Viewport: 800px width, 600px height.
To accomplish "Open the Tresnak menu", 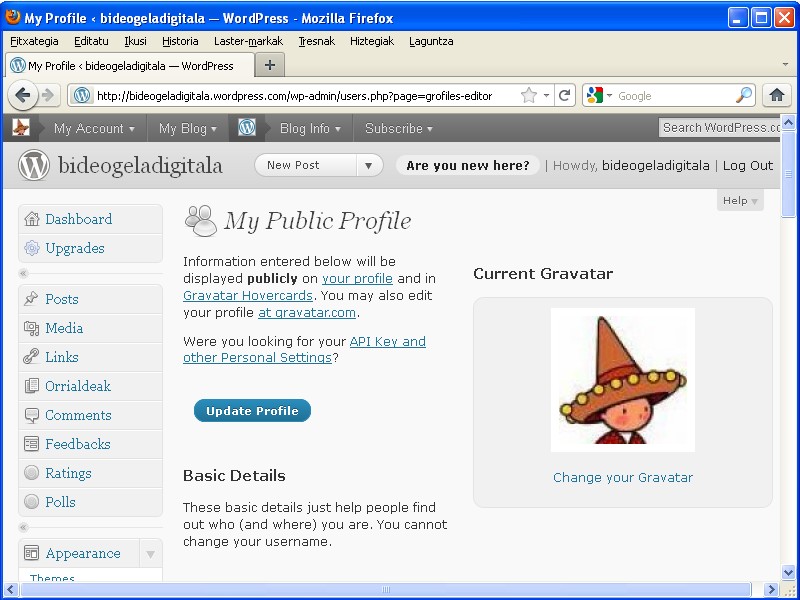I will [x=317, y=41].
